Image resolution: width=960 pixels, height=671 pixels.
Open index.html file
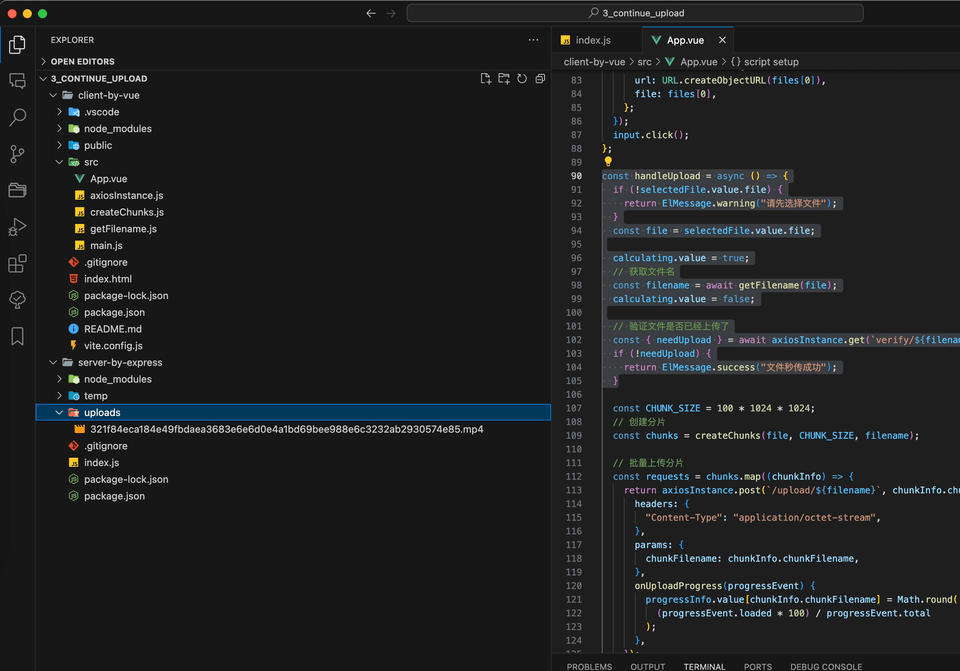tap(293, 279)
